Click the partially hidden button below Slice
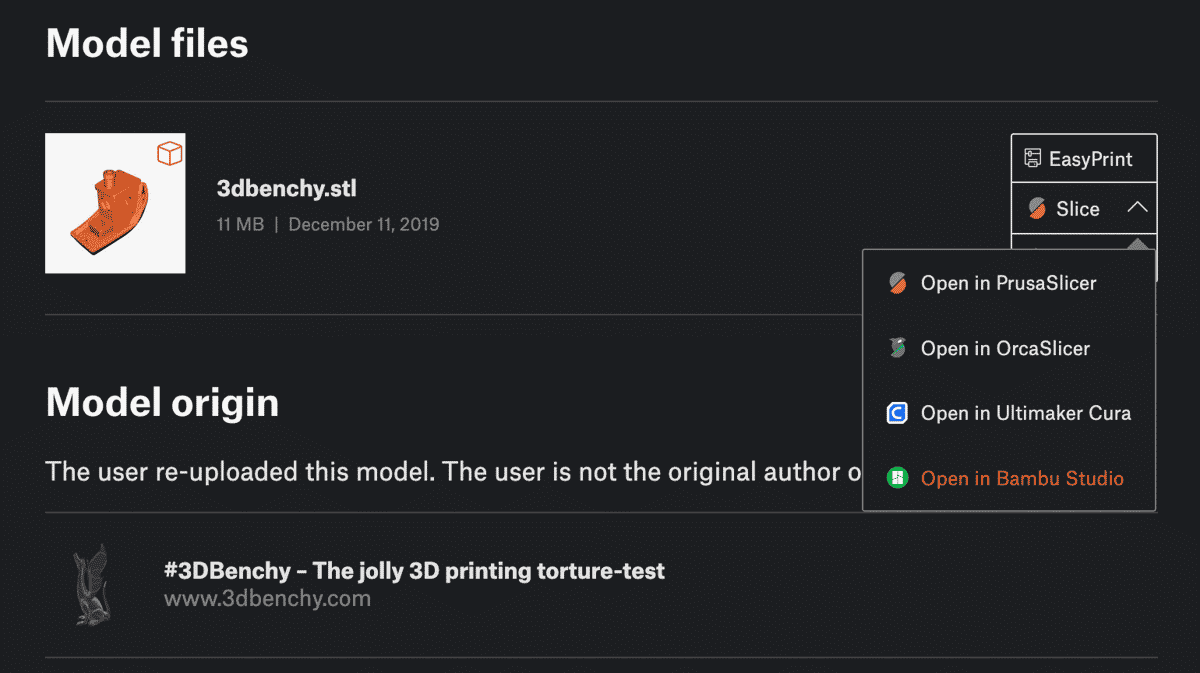The width and height of the screenshot is (1200, 673). click(x=1084, y=242)
